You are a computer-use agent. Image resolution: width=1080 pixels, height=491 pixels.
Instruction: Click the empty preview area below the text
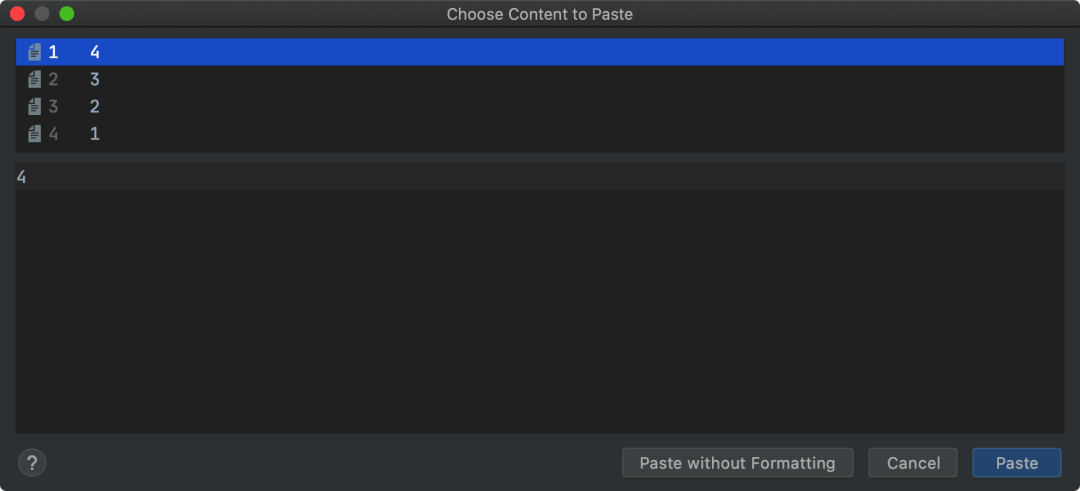tap(540, 310)
